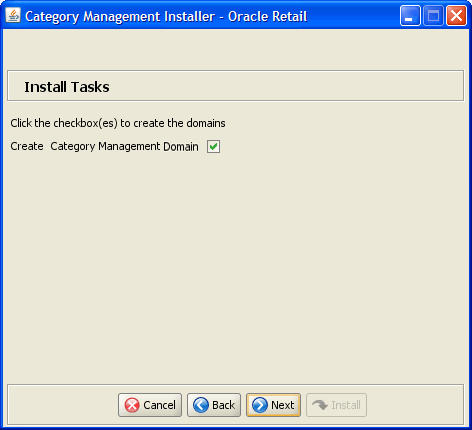The image size is (472, 430).
Task: Click the window title 'Category Management Installer - Oracle Retail'
Action: 166,17
